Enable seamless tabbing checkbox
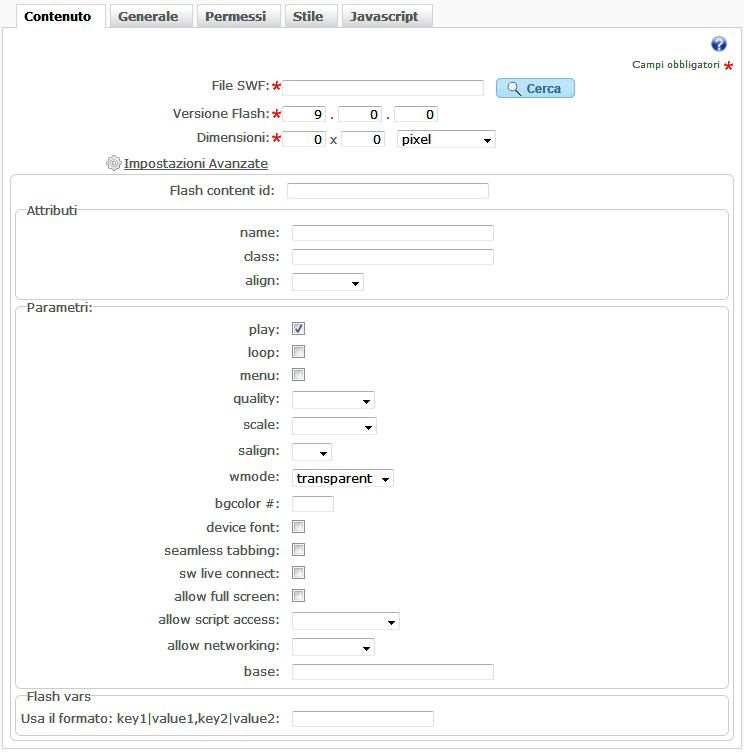This screenshot has height=753, width=744. point(298,550)
